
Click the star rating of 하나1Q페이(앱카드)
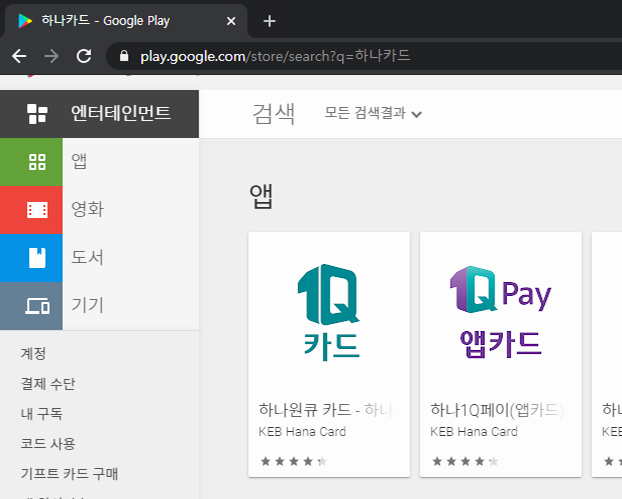(x=465, y=461)
